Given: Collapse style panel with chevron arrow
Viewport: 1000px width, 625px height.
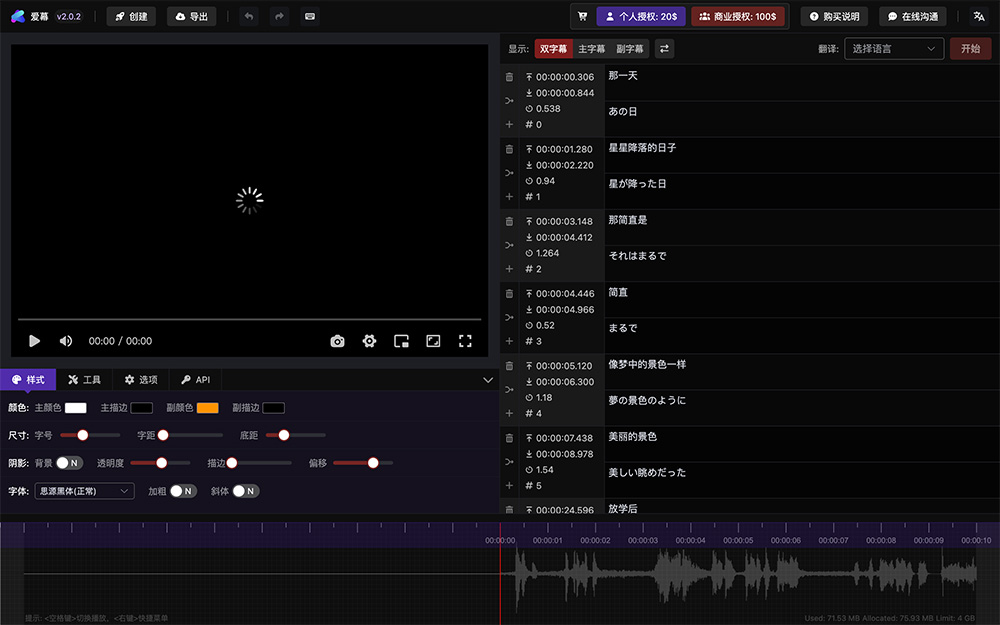Looking at the screenshot, I should (488, 379).
